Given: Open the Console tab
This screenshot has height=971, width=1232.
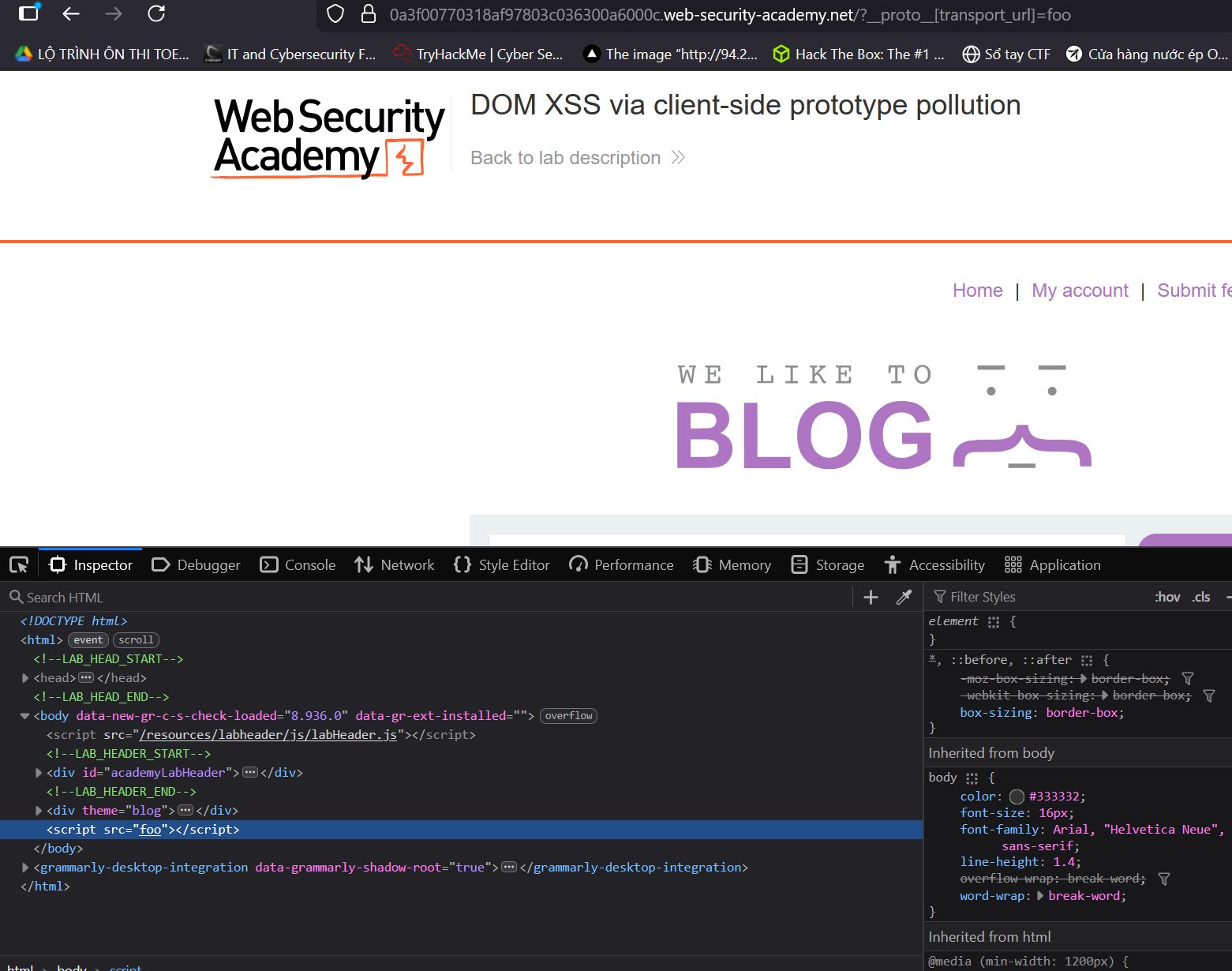Looking at the screenshot, I should click(298, 565).
